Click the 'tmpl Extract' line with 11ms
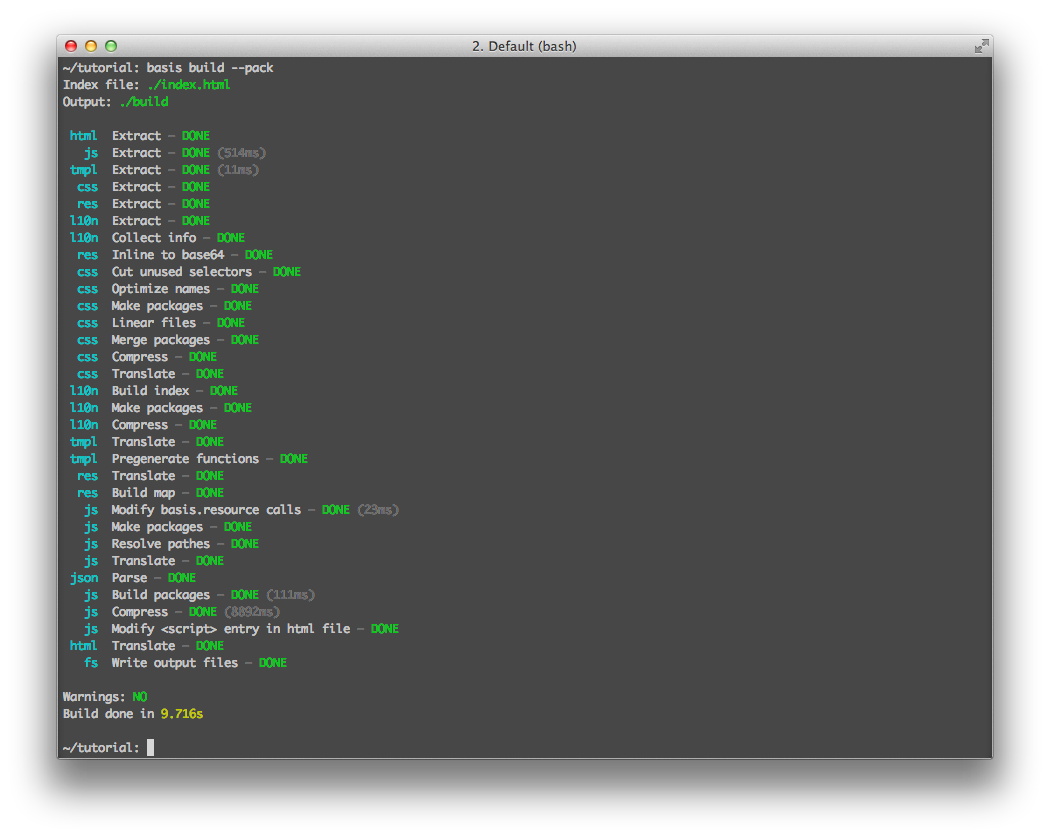This screenshot has width=1050, height=838. 164,169
